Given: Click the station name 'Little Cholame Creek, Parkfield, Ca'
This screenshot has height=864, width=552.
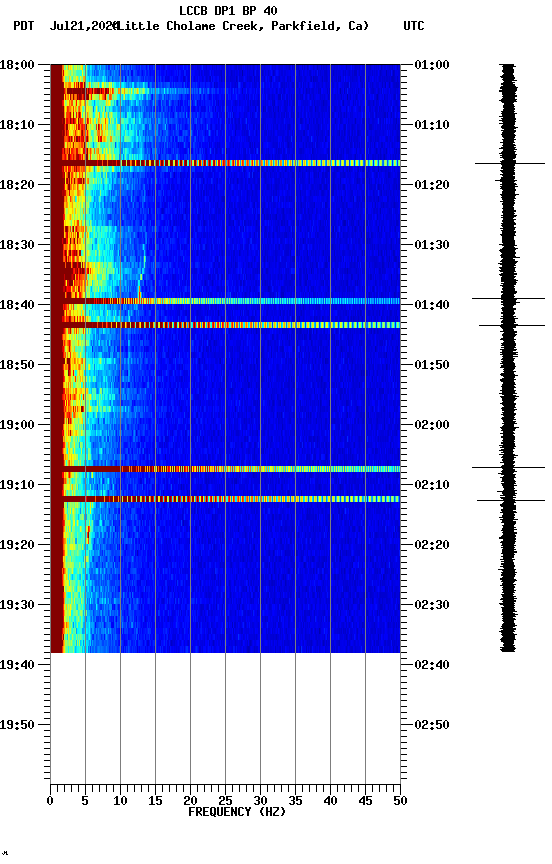Looking at the screenshot, I should (x=241, y=26).
